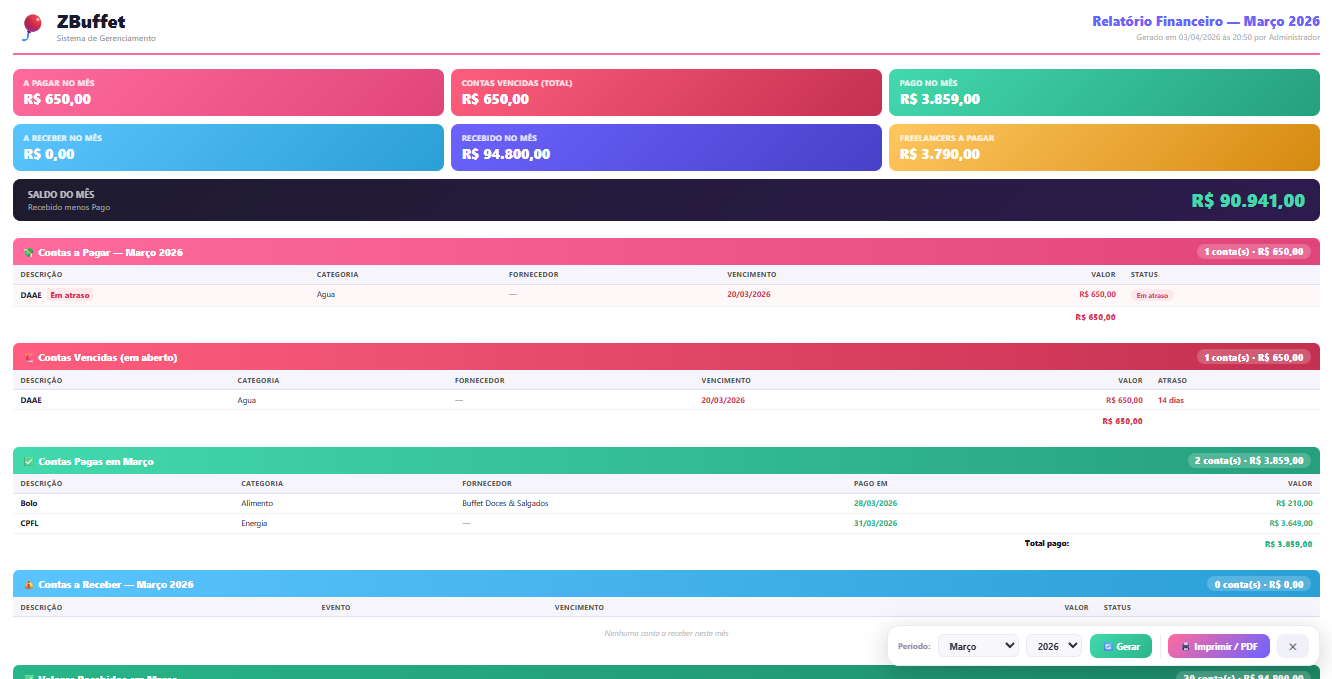Click the checkmark icon beside Contas Pagas
1332x679 pixels.
pyautogui.click(x=29, y=461)
